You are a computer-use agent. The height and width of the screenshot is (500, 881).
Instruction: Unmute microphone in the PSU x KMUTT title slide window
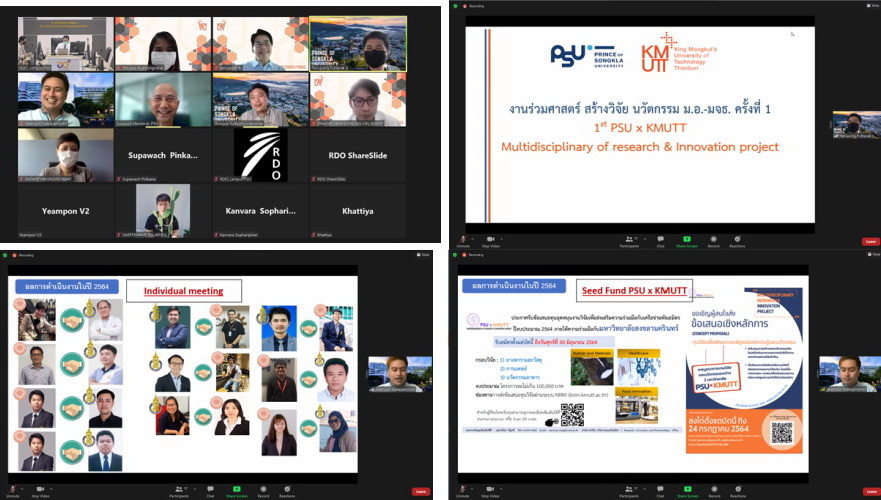tap(463, 241)
